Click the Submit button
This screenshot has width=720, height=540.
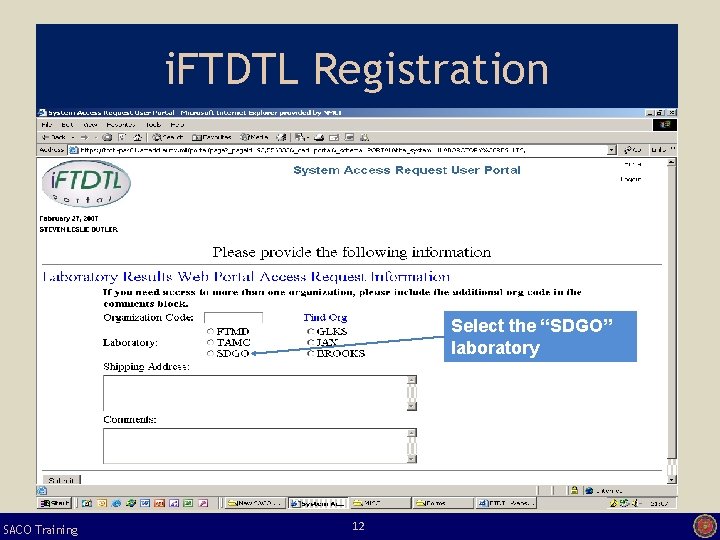(x=61, y=480)
